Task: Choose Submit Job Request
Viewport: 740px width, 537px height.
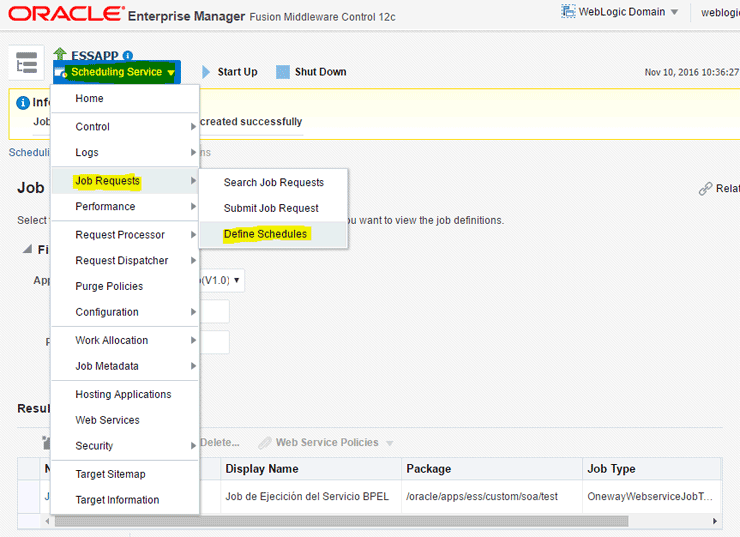Action: pos(274,208)
